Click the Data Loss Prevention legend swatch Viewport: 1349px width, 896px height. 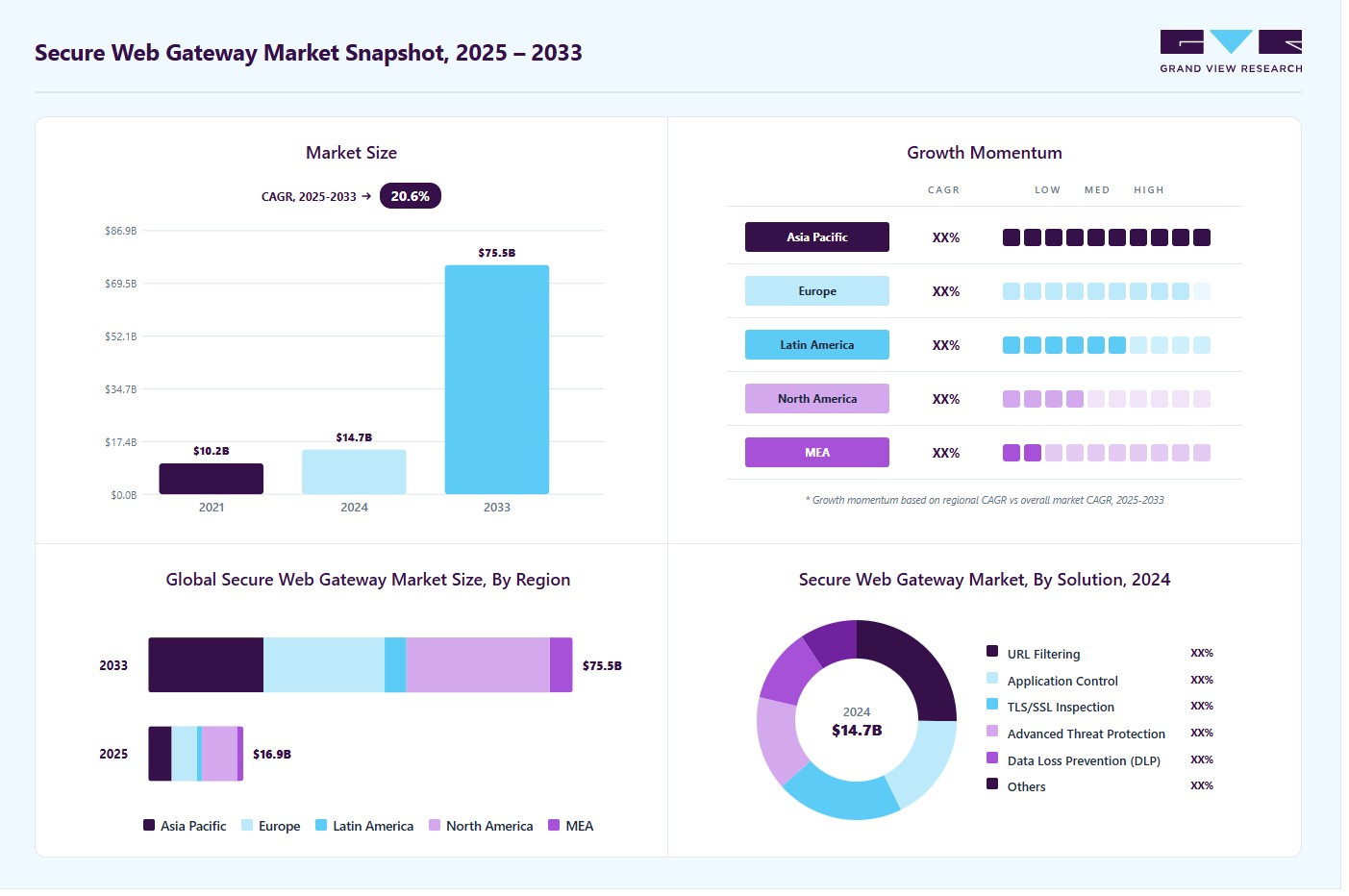tap(992, 758)
